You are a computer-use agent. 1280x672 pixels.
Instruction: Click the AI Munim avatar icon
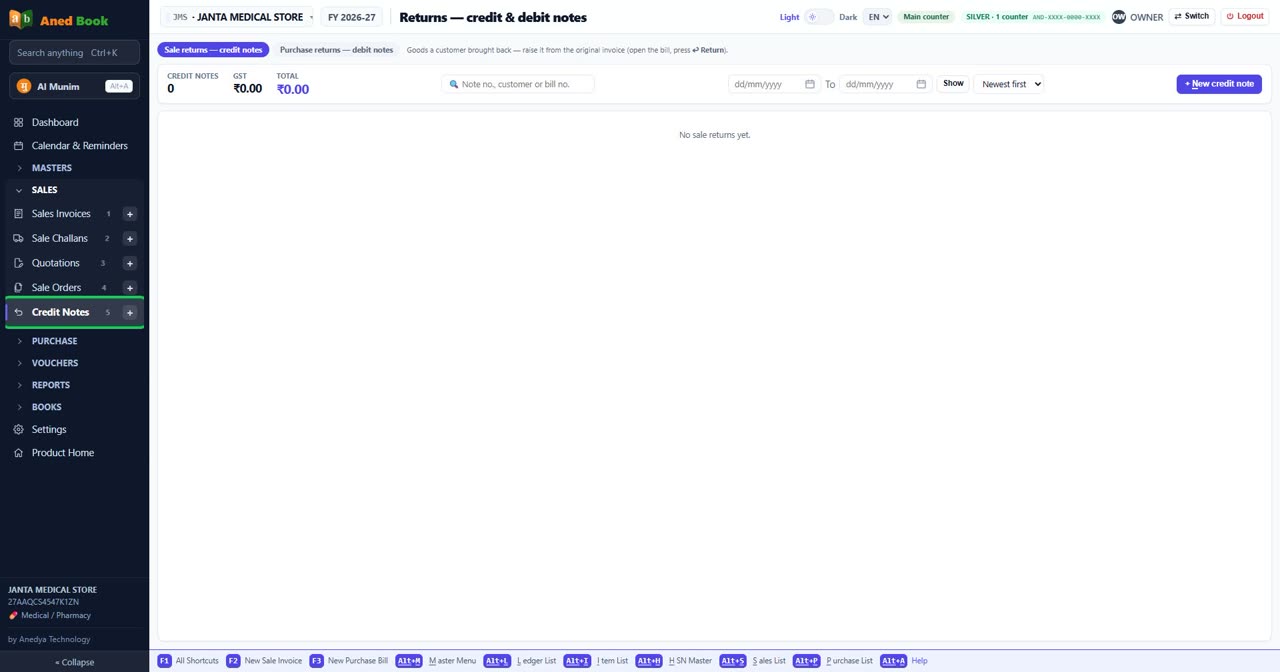click(x=24, y=86)
